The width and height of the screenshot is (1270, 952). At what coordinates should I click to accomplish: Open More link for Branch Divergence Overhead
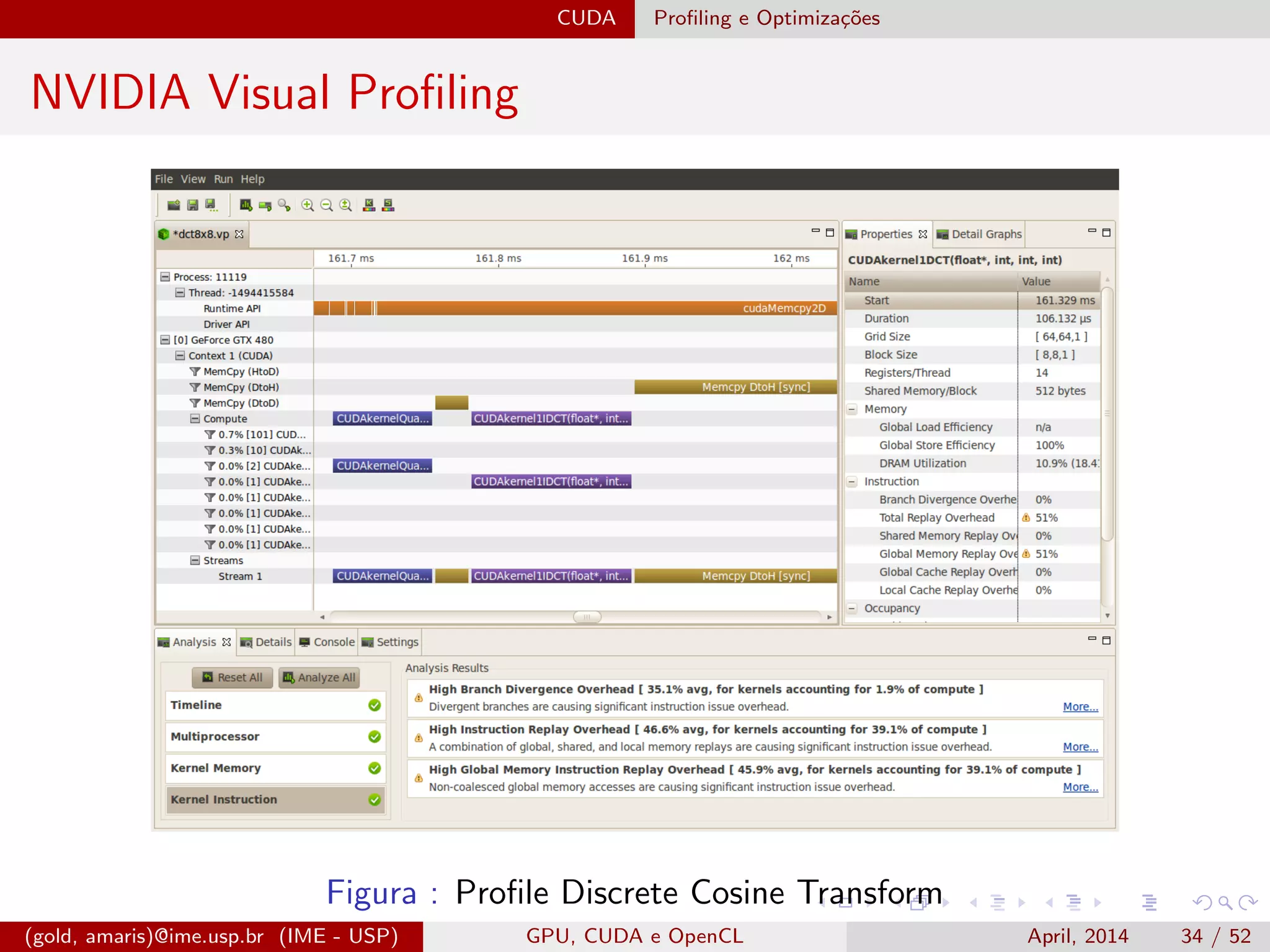1080,707
